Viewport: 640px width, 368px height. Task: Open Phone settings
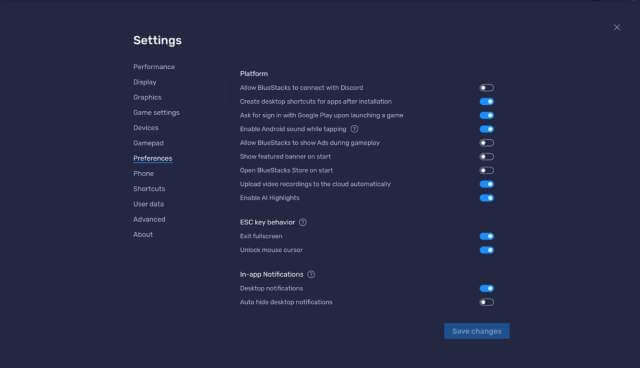(x=143, y=173)
